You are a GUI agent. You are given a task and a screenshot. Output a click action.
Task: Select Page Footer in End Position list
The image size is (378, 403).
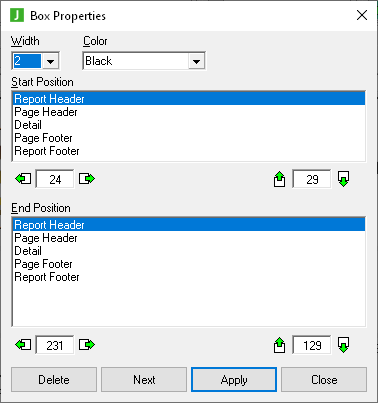(189, 264)
